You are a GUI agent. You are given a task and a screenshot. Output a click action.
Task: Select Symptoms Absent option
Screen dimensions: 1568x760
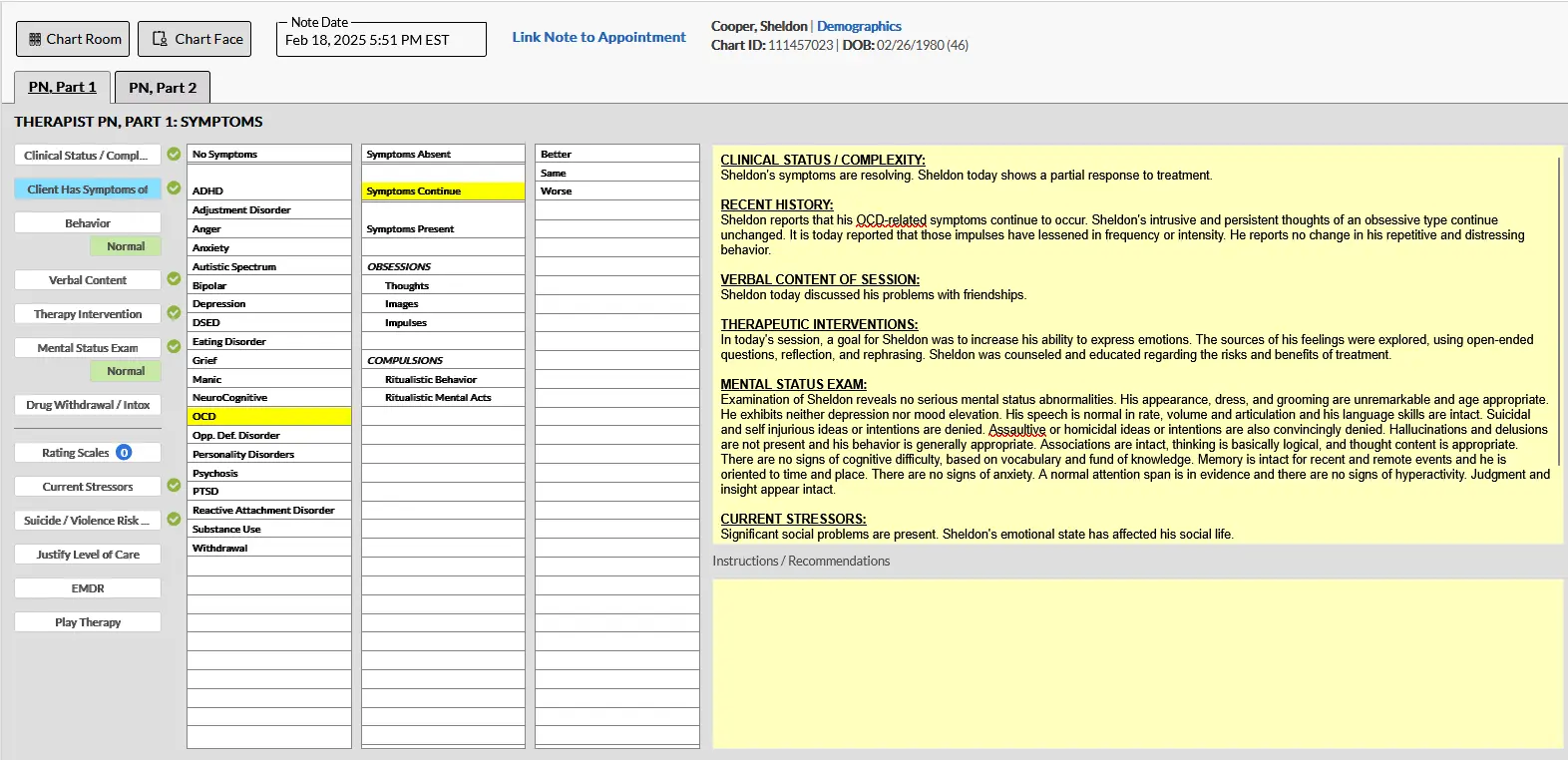click(443, 155)
